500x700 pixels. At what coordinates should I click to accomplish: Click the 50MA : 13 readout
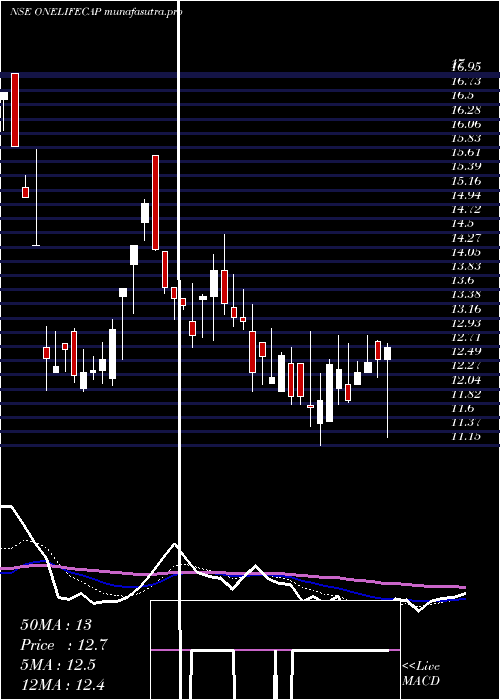[56, 625]
